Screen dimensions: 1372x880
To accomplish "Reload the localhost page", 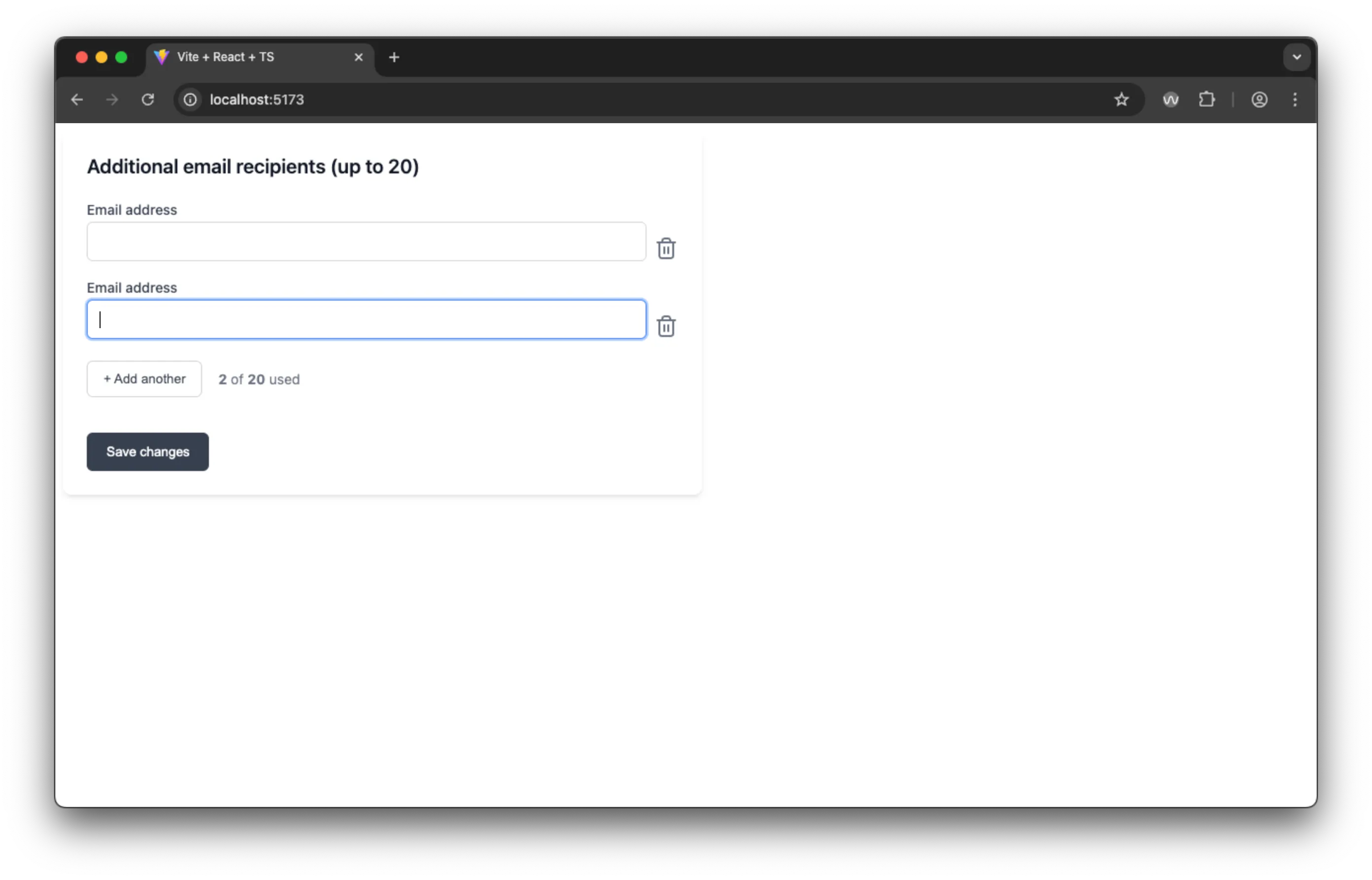I will pyautogui.click(x=148, y=100).
